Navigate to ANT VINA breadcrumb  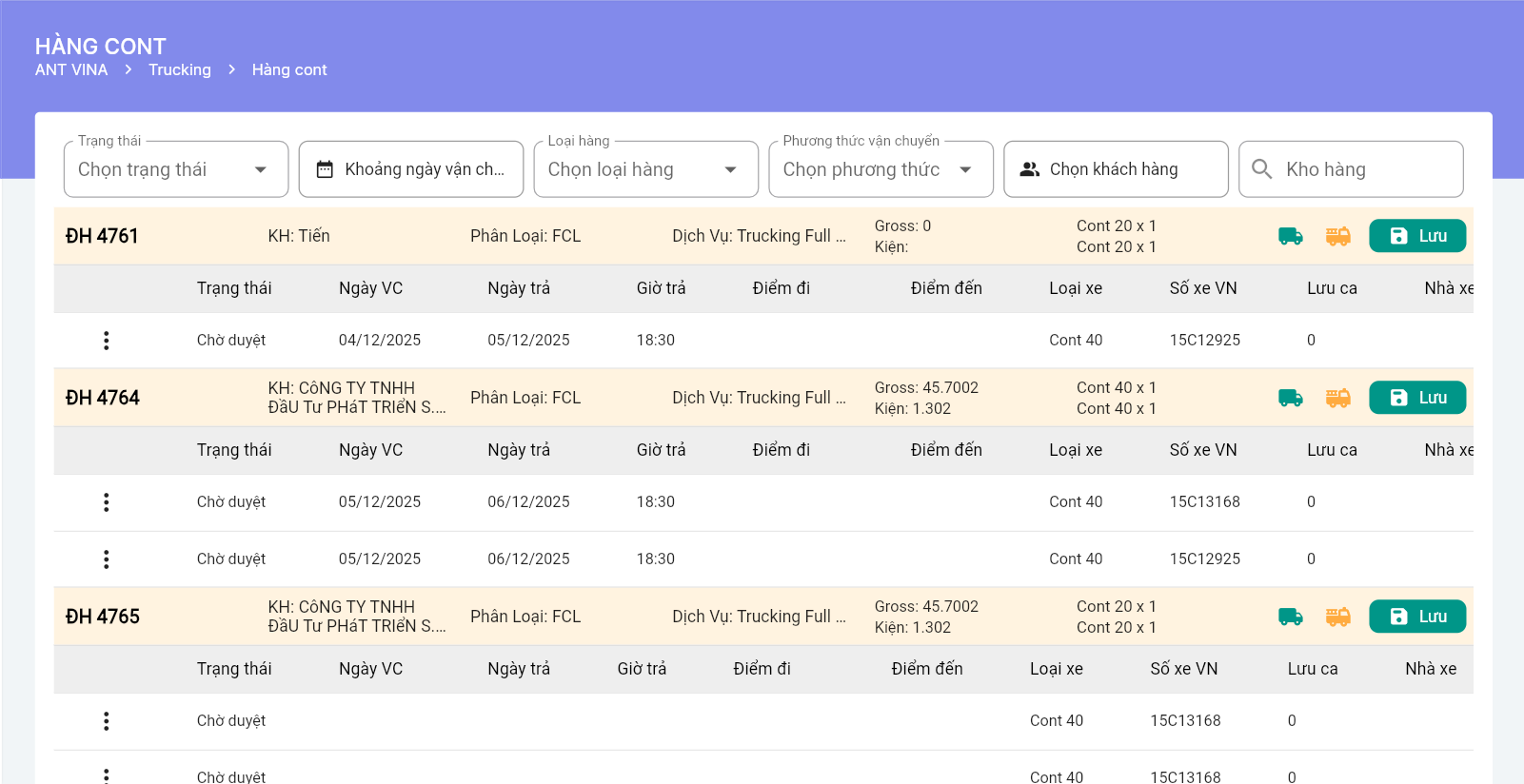(x=71, y=69)
